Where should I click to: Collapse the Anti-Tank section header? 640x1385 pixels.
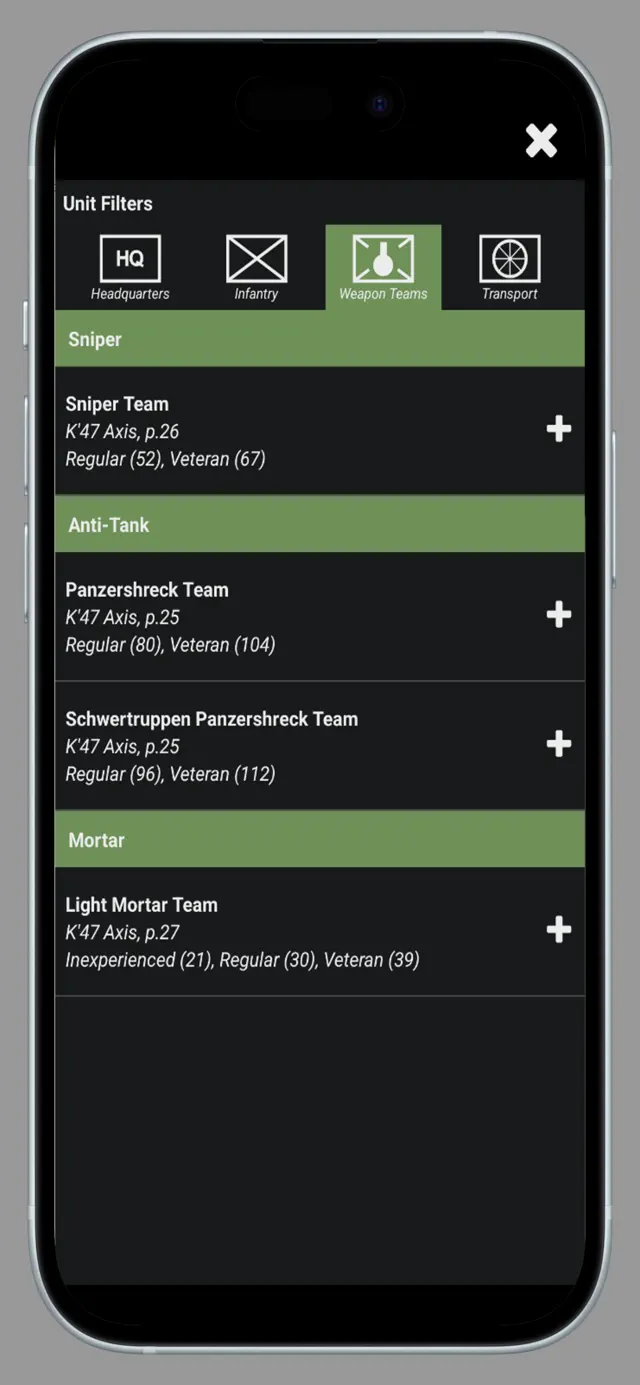(x=319, y=523)
